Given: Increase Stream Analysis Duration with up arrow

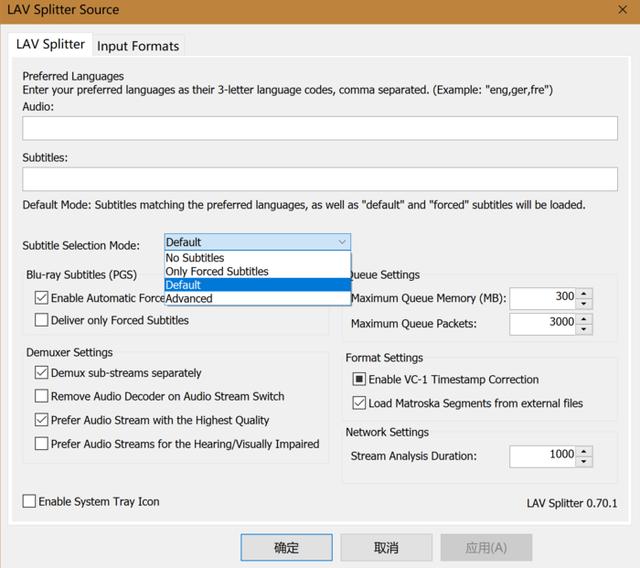Looking at the screenshot, I should pos(584,451).
